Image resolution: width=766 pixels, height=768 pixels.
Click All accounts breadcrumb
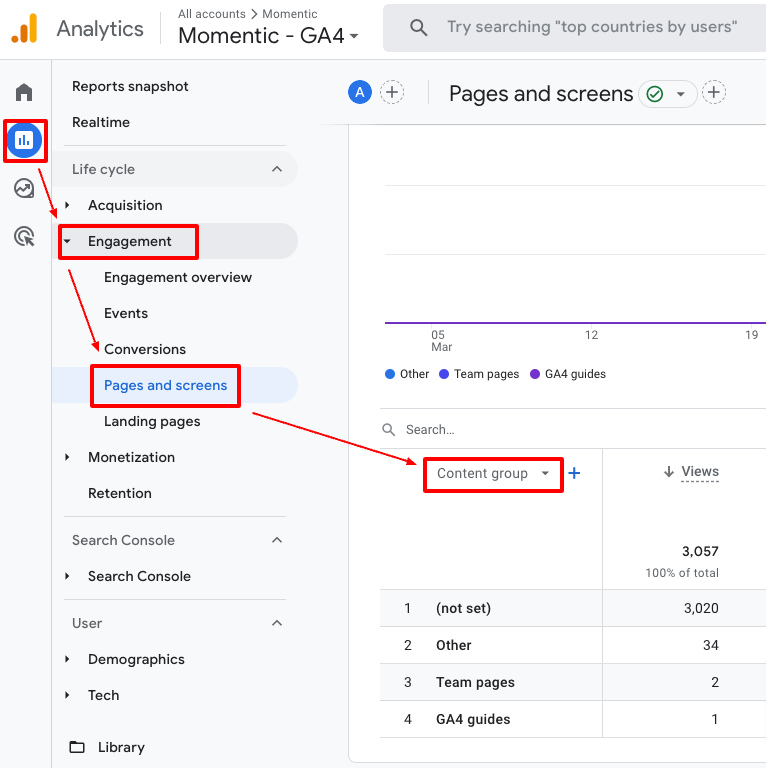tap(212, 14)
